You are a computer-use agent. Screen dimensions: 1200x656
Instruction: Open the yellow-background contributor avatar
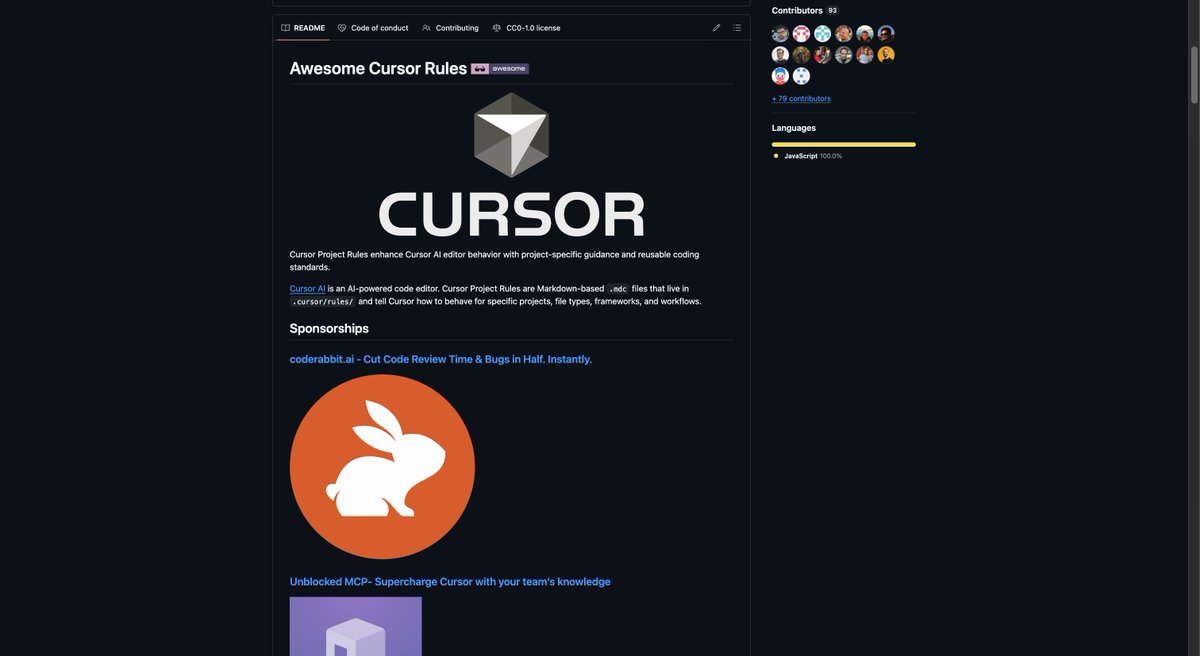click(x=886, y=55)
